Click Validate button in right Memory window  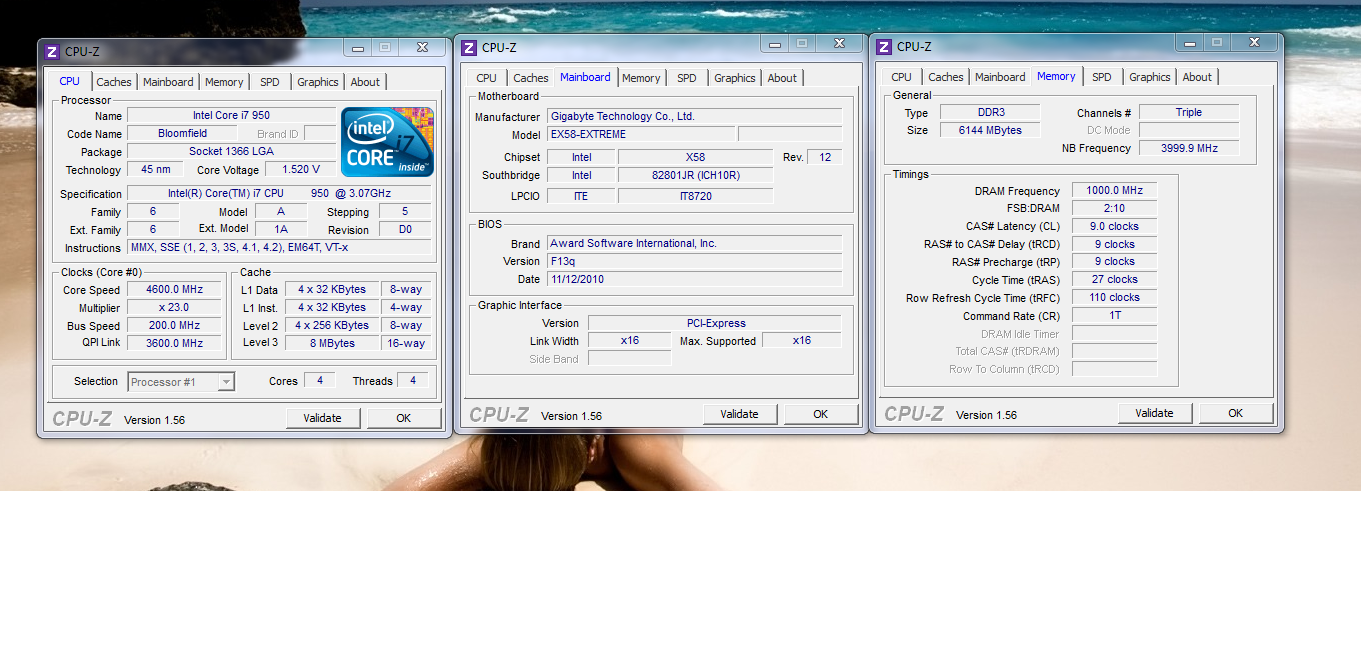pyautogui.click(x=1155, y=413)
